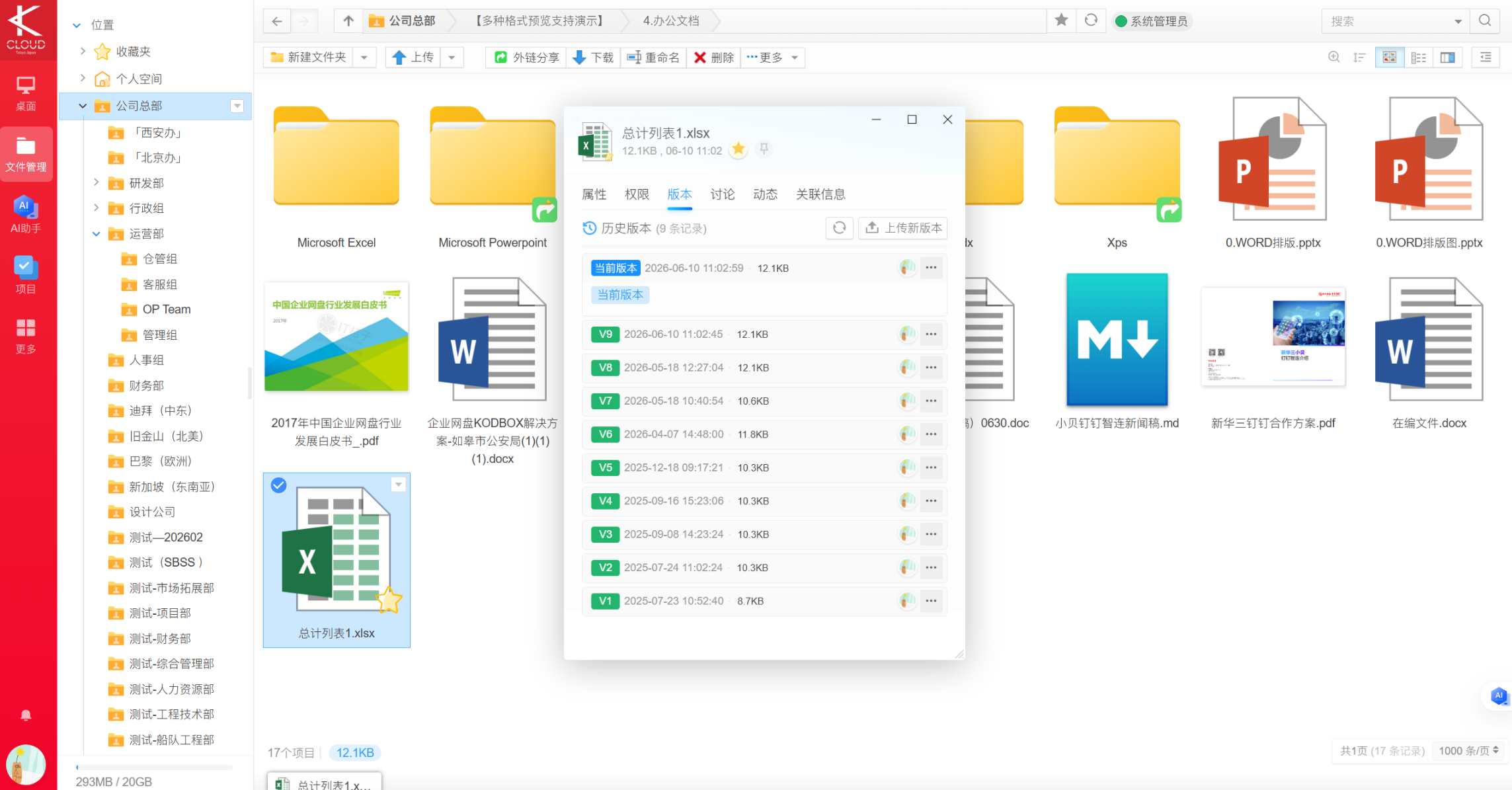This screenshot has height=790, width=1512.
Task: Switch to the 讨论 tab
Action: click(723, 194)
